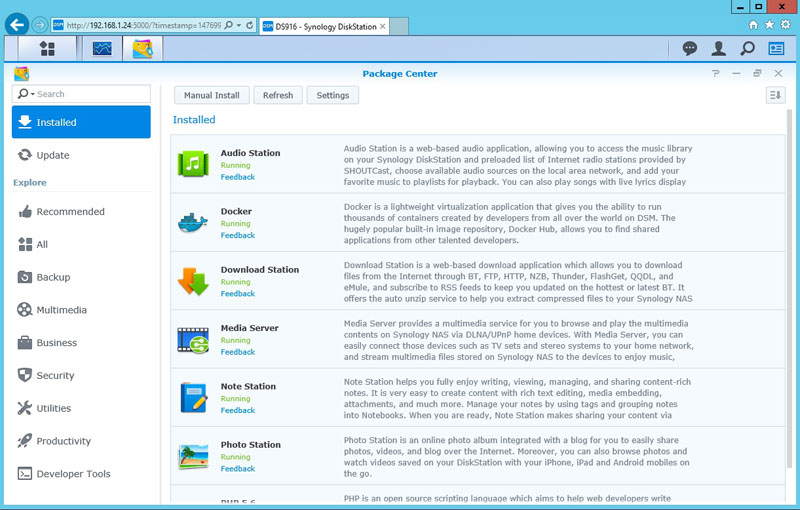Click Feedback link under Media Server
The height and width of the screenshot is (510, 800).
(238, 352)
